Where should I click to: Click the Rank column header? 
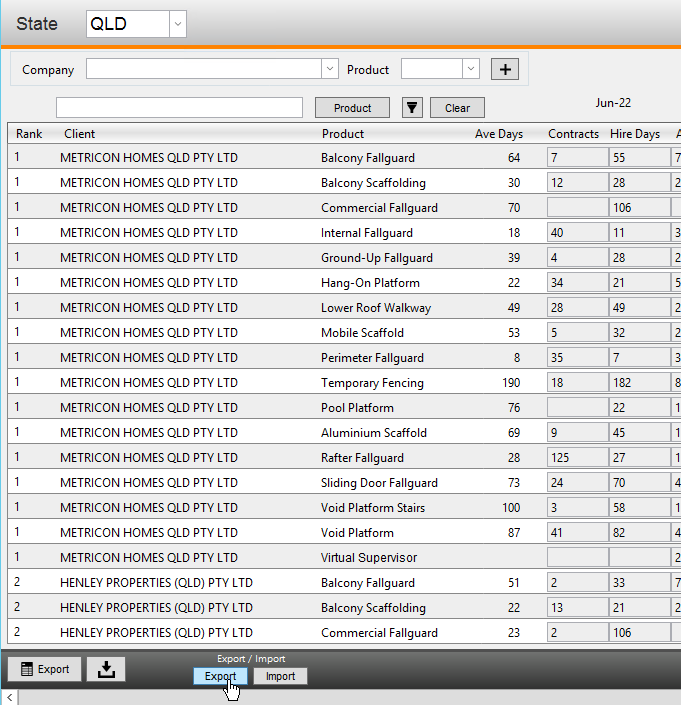29,134
